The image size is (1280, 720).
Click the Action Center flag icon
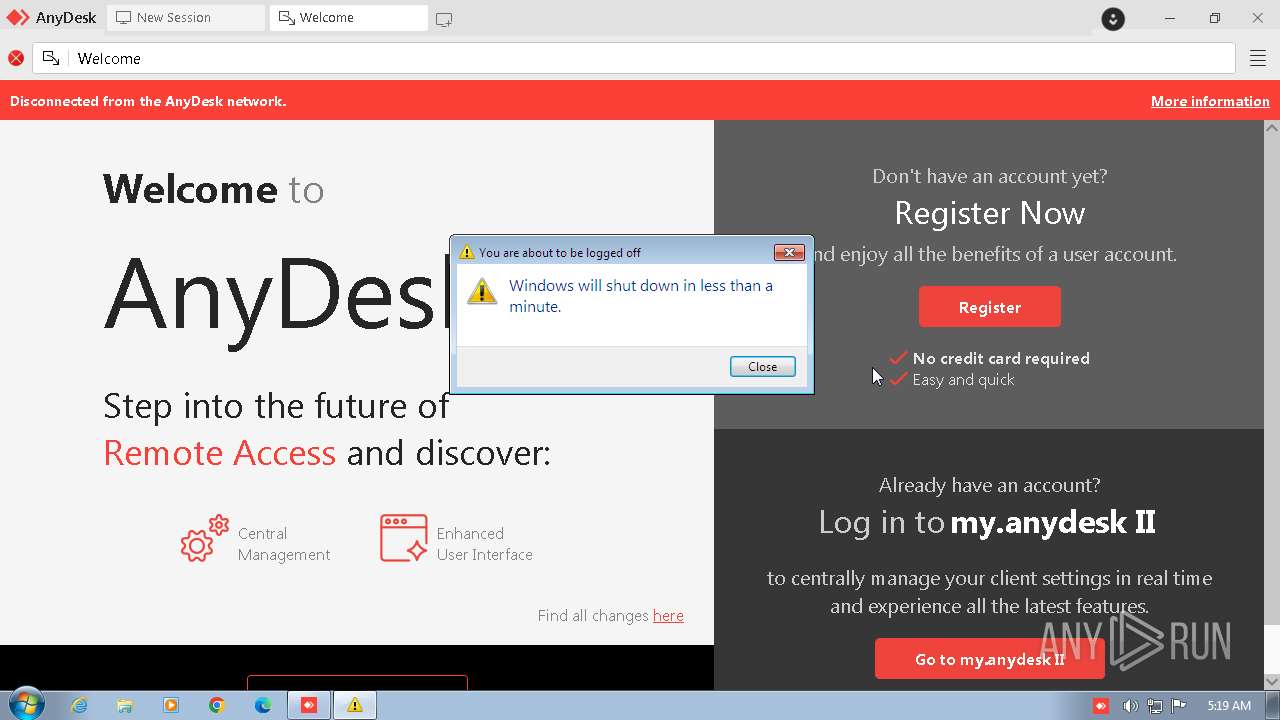tap(1179, 706)
